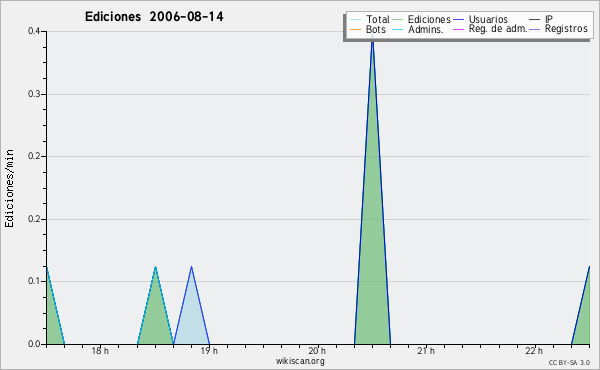Click the '22 h' x-axis tick label
The height and width of the screenshot is (370, 600).
(x=534, y=350)
